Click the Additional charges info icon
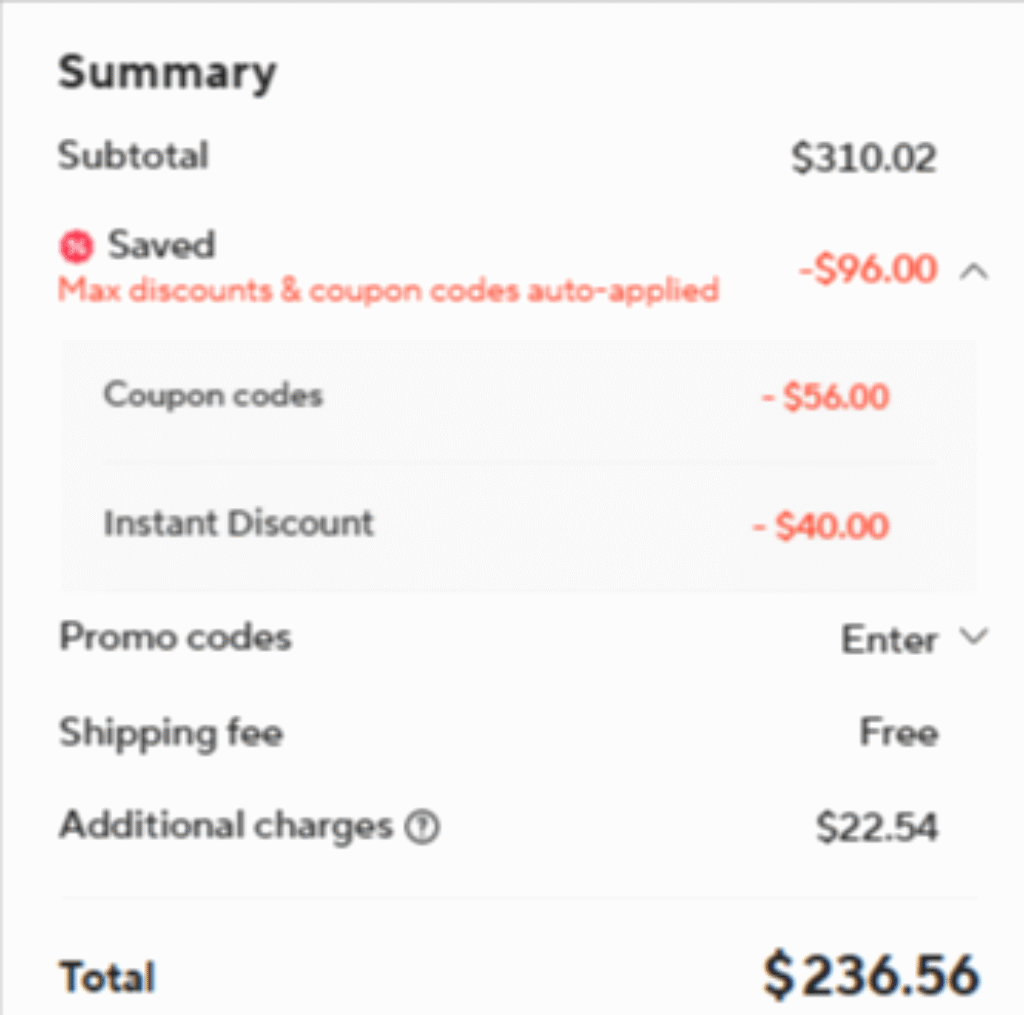Image resolution: width=1024 pixels, height=1015 pixels. [422, 827]
